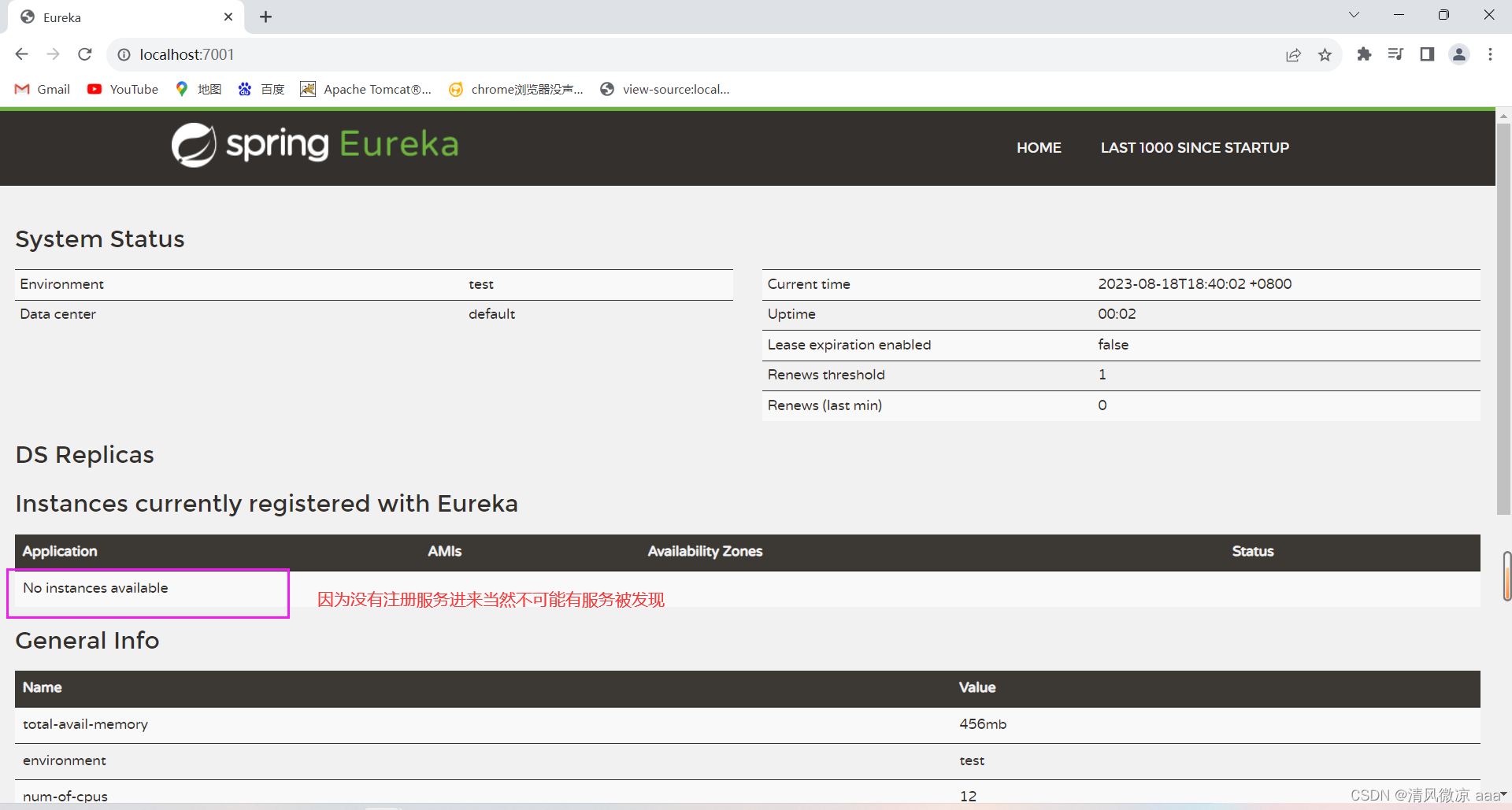Click the AMIs column header
This screenshot has height=810, width=1512.
pos(444,551)
